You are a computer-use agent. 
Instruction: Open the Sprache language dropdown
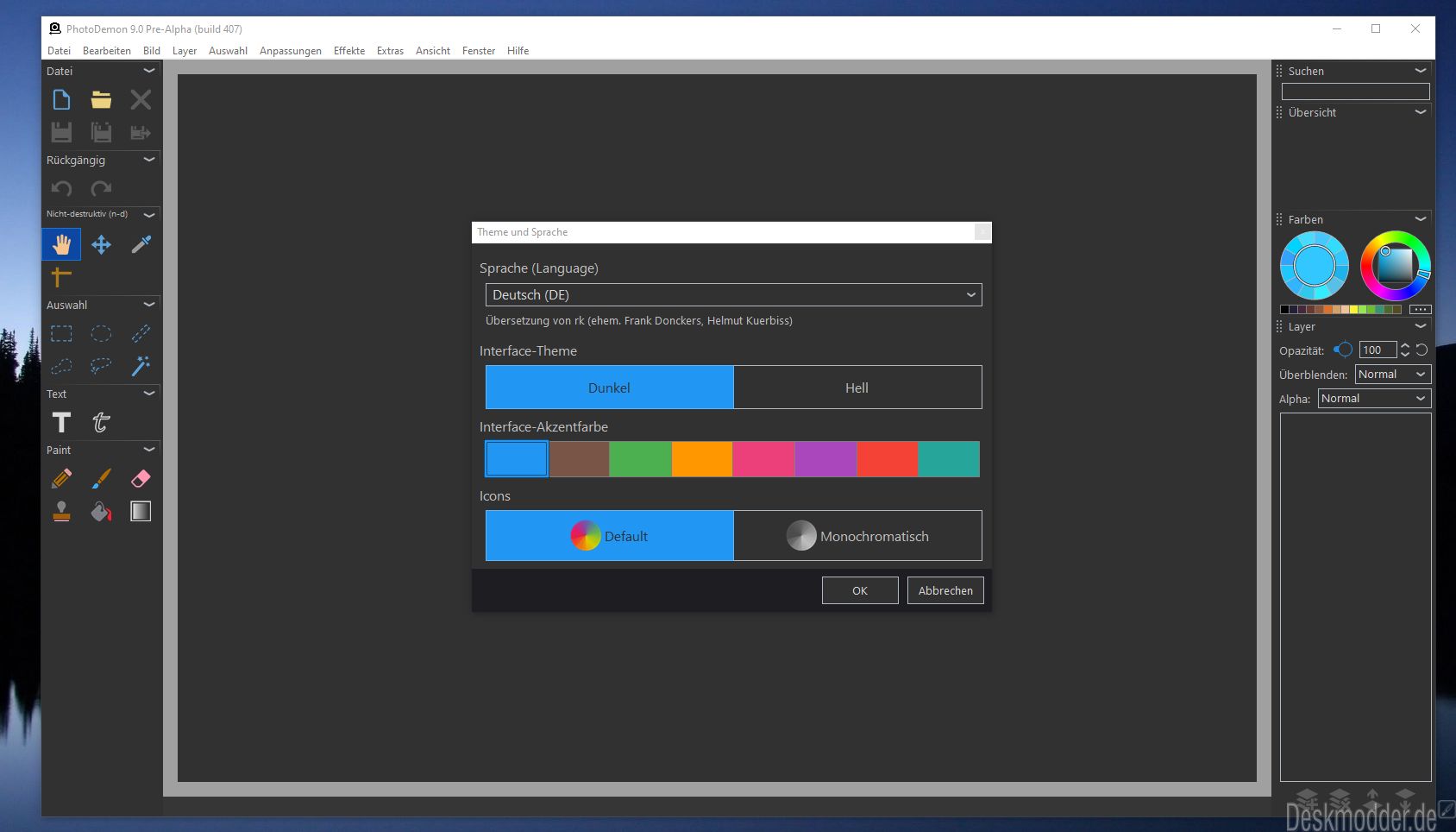pos(734,295)
